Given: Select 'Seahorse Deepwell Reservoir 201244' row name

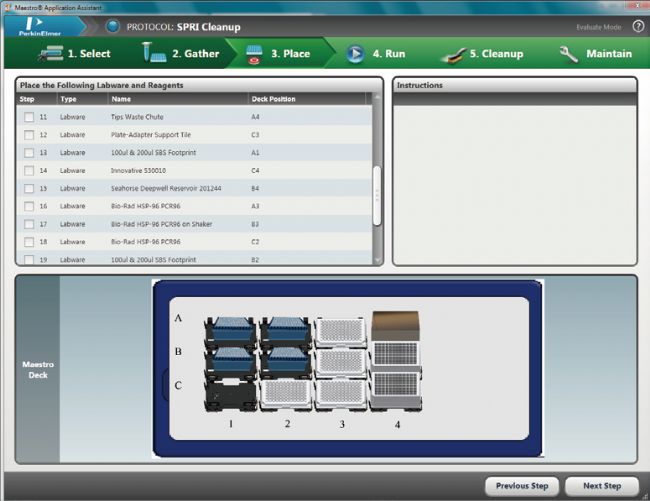Looking at the screenshot, I should [166, 189].
